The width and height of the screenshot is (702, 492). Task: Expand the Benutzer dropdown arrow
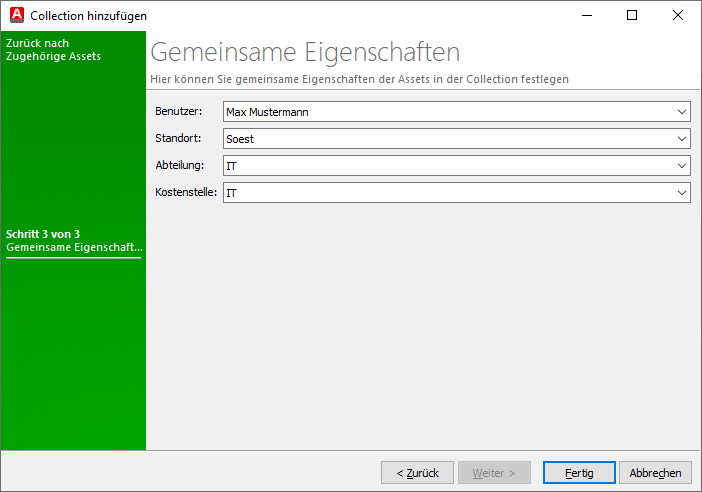[x=681, y=112]
